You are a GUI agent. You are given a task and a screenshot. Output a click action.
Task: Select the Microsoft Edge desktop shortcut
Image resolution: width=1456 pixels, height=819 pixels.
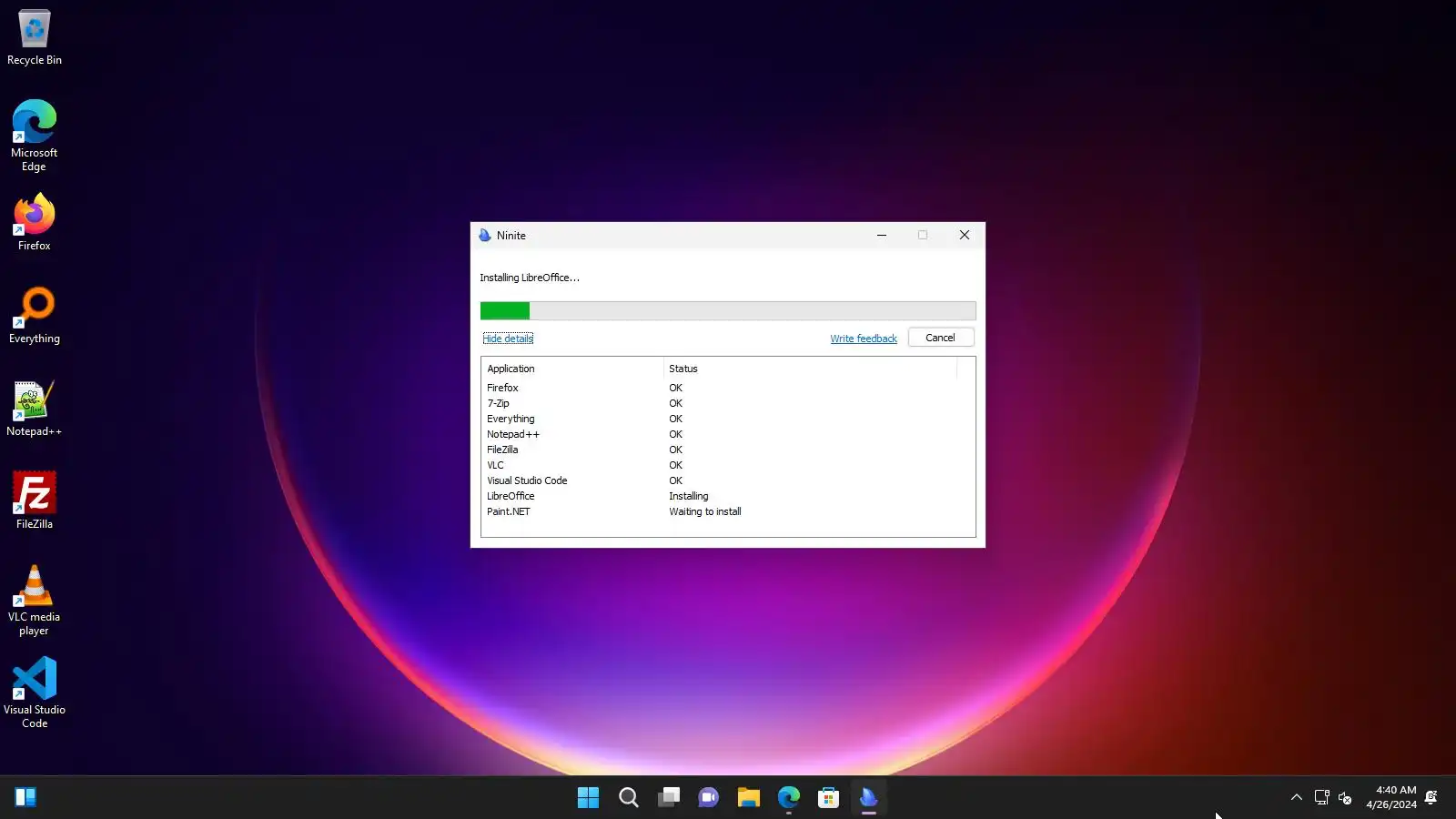click(x=35, y=135)
